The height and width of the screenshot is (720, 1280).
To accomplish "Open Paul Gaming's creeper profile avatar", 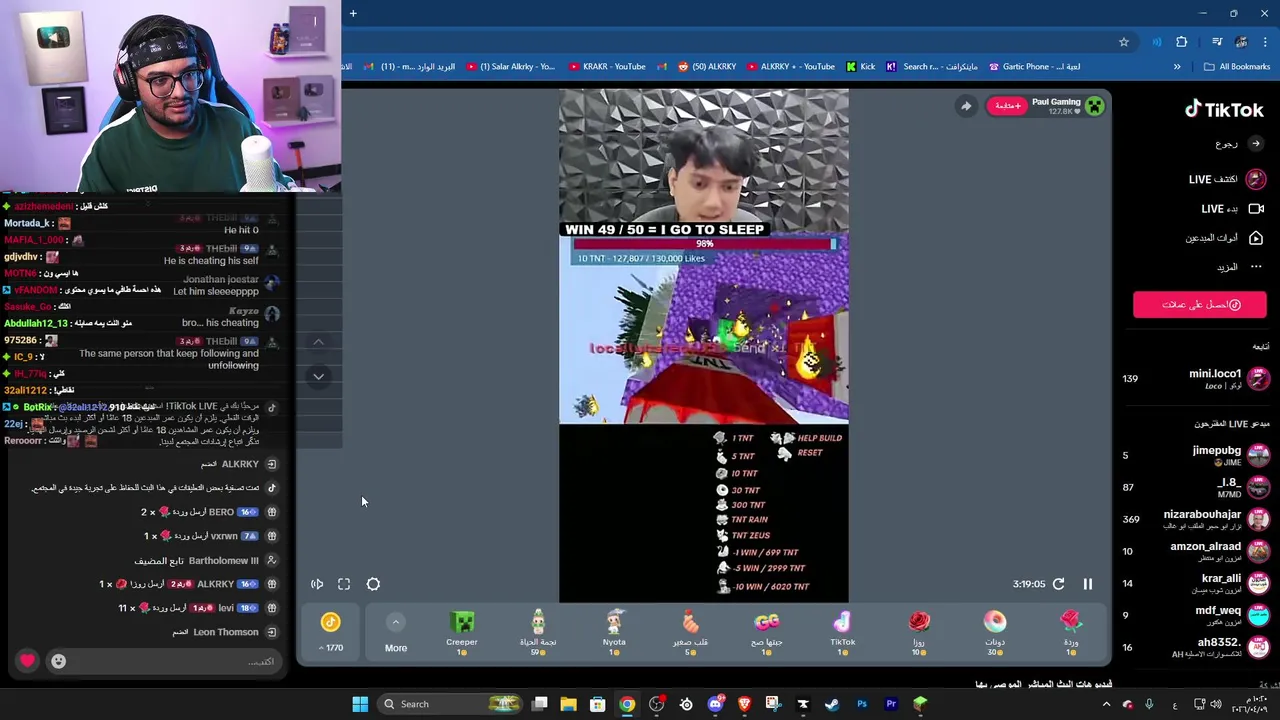I will pyautogui.click(x=1095, y=106).
